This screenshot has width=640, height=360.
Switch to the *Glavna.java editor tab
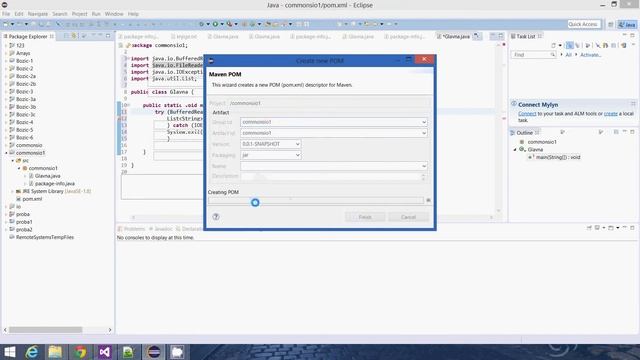[x=456, y=36]
